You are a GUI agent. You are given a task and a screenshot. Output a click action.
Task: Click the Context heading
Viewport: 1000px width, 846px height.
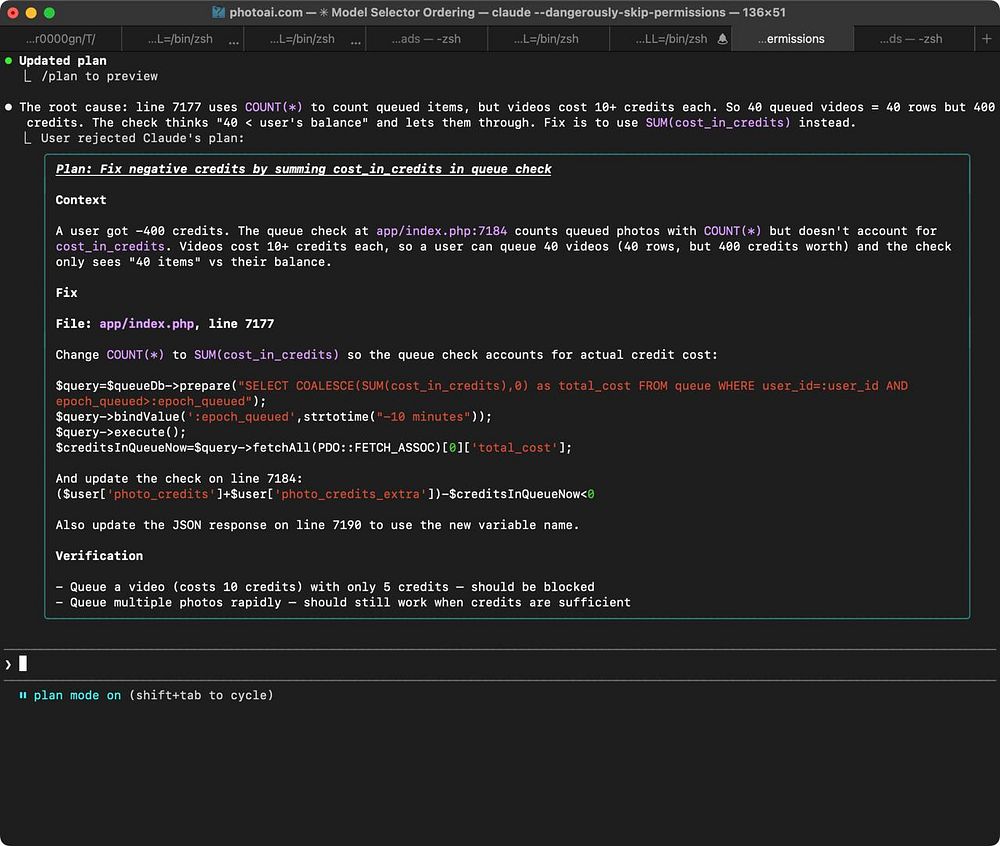click(x=81, y=200)
